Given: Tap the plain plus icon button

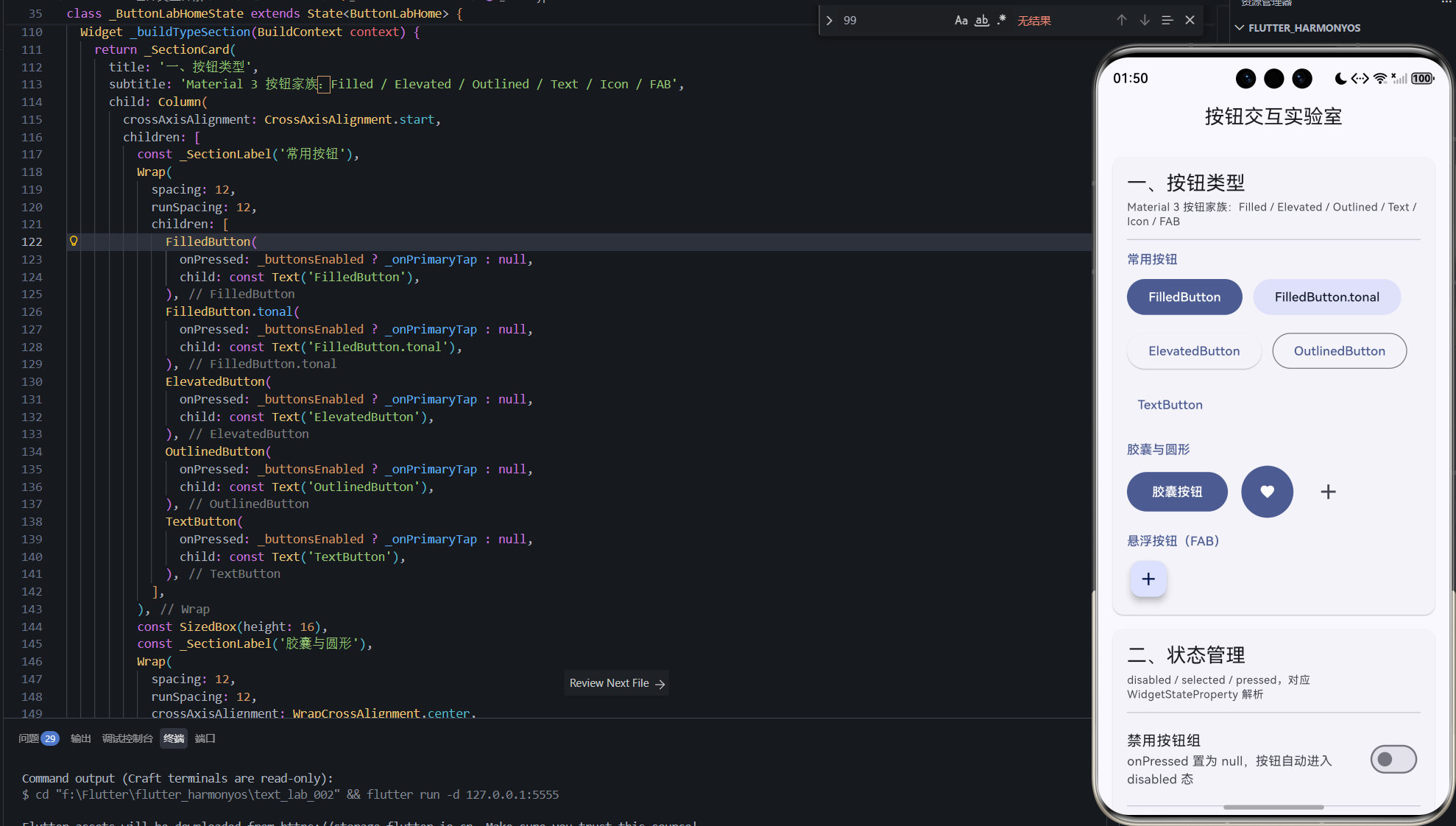Looking at the screenshot, I should [1328, 492].
